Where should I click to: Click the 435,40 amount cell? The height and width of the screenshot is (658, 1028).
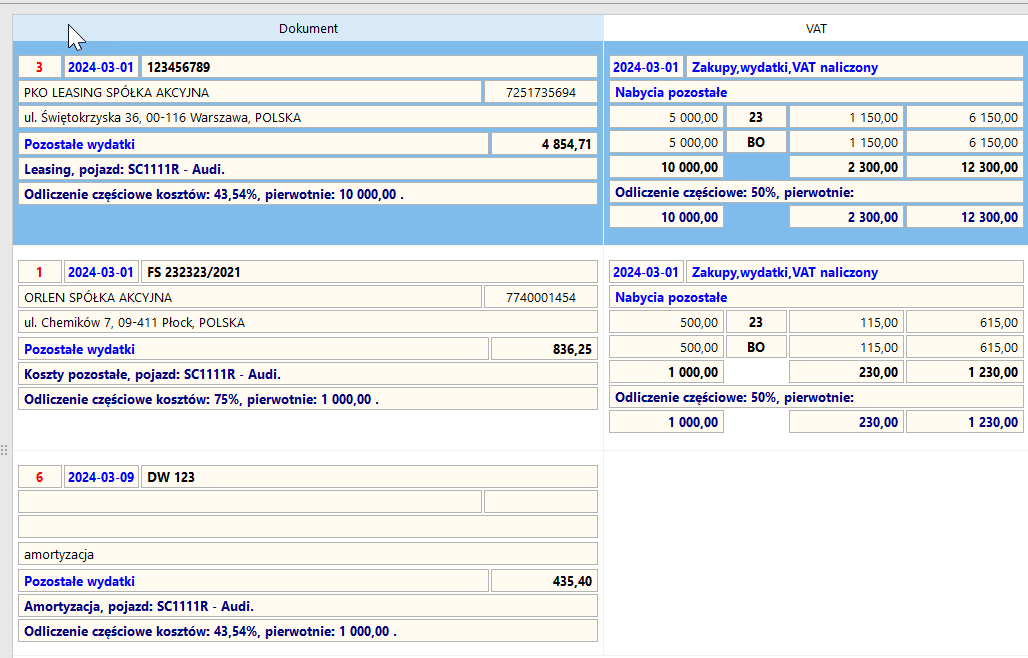pyautogui.click(x=544, y=581)
